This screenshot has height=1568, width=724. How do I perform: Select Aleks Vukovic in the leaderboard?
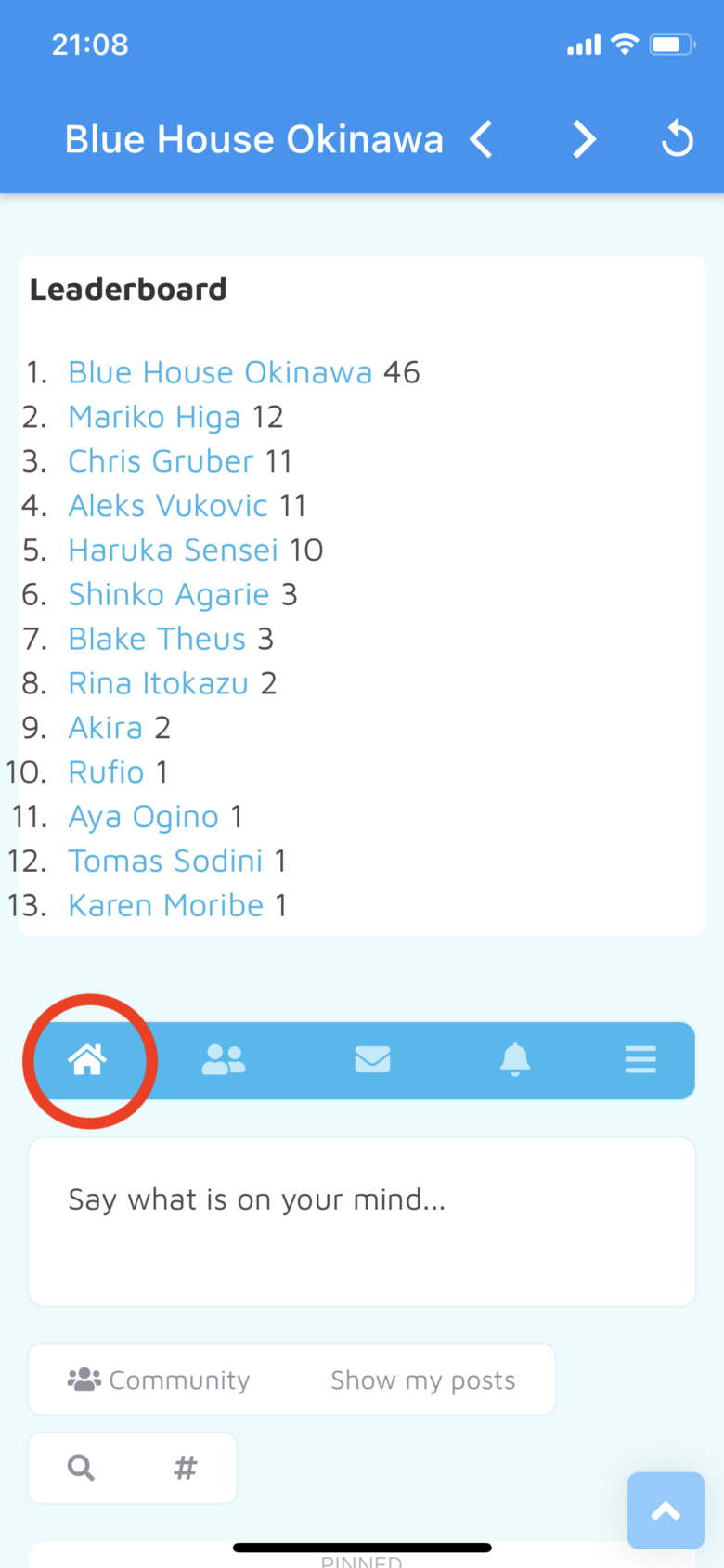pos(168,506)
